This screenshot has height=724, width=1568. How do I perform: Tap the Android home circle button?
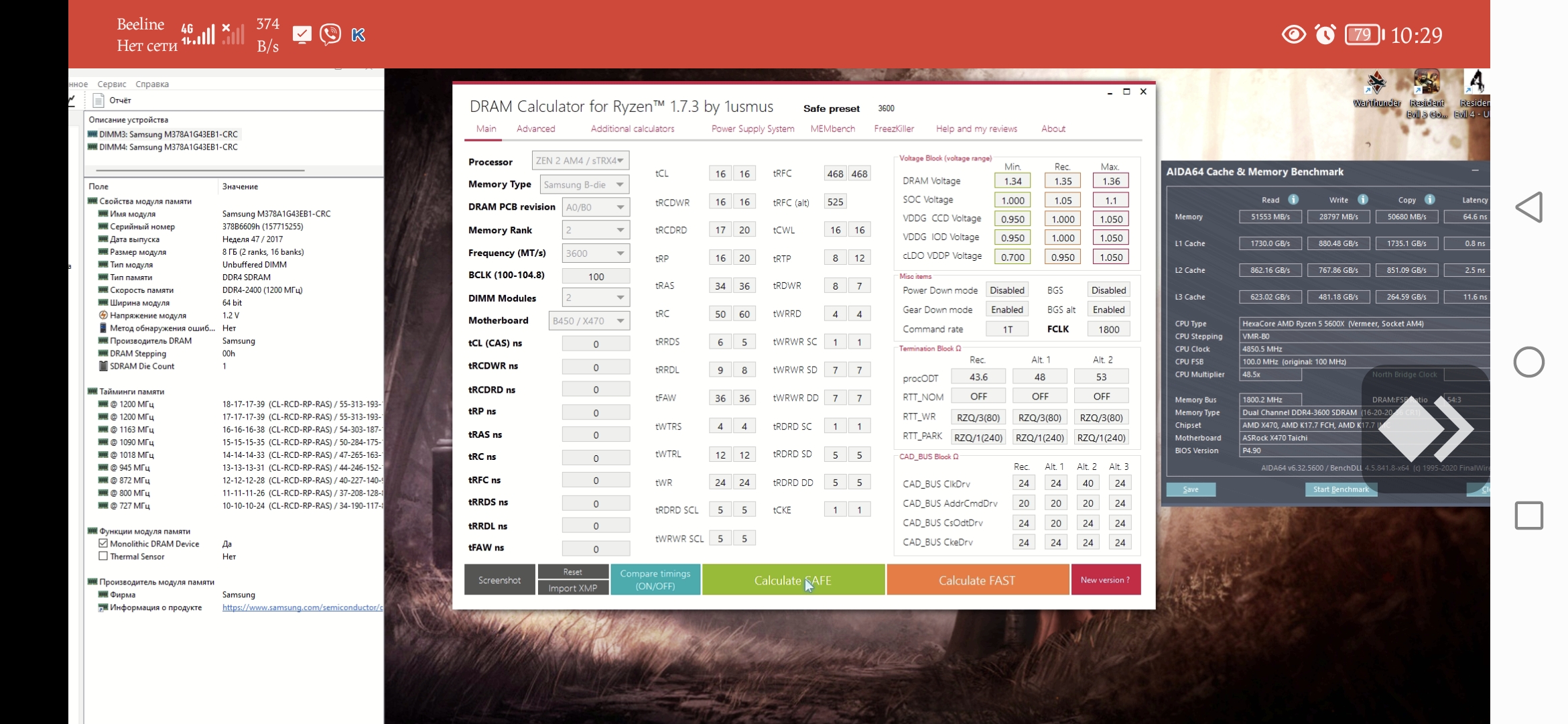[1529, 362]
